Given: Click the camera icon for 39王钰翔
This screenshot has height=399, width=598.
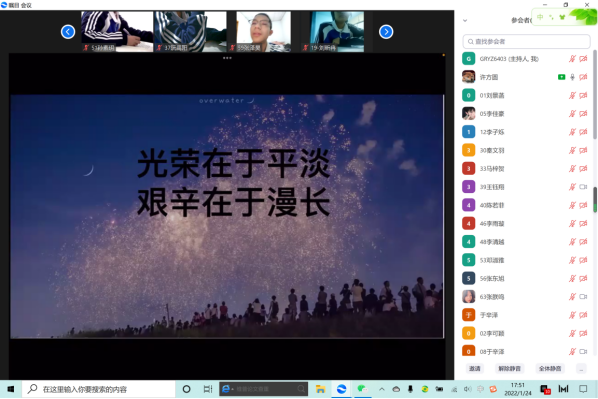Looking at the screenshot, I should [583, 187].
